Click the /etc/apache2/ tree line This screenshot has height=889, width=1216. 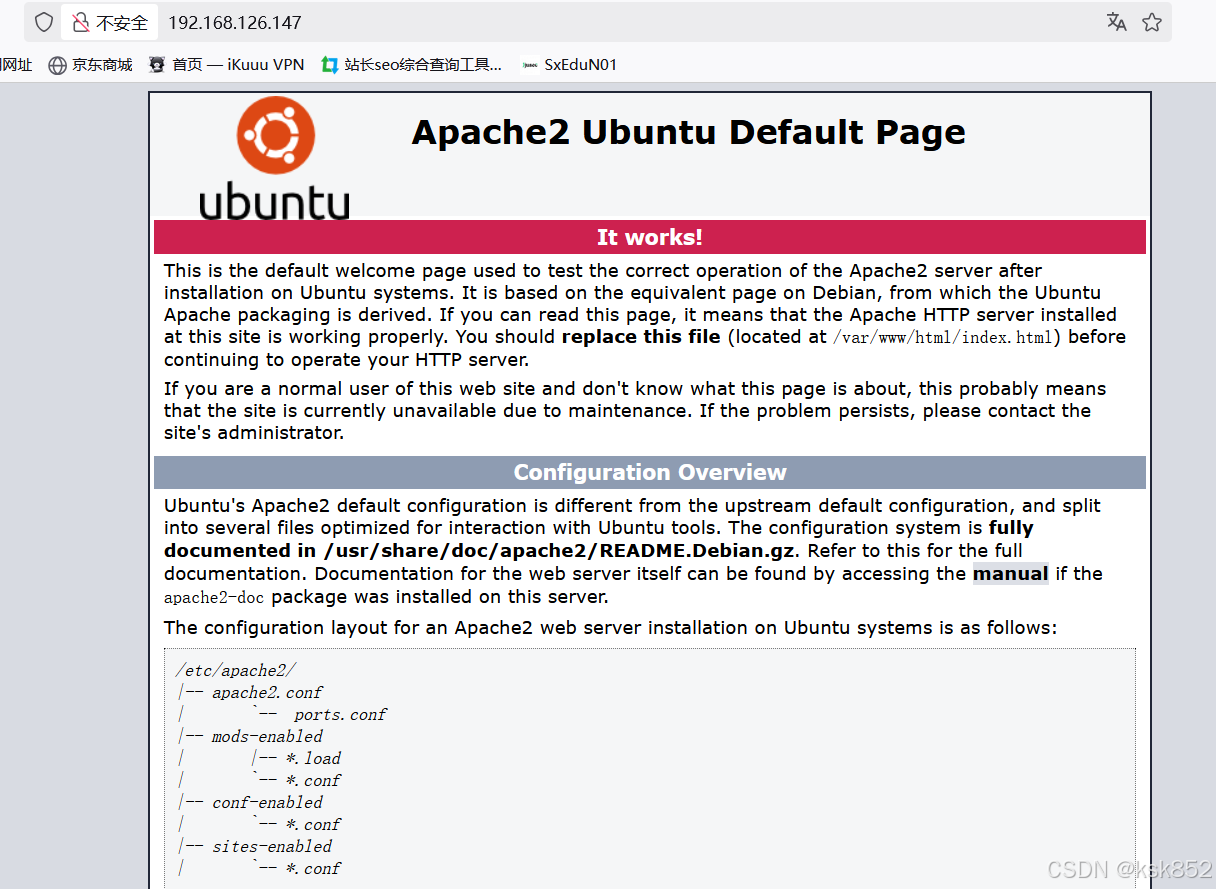coord(236,671)
